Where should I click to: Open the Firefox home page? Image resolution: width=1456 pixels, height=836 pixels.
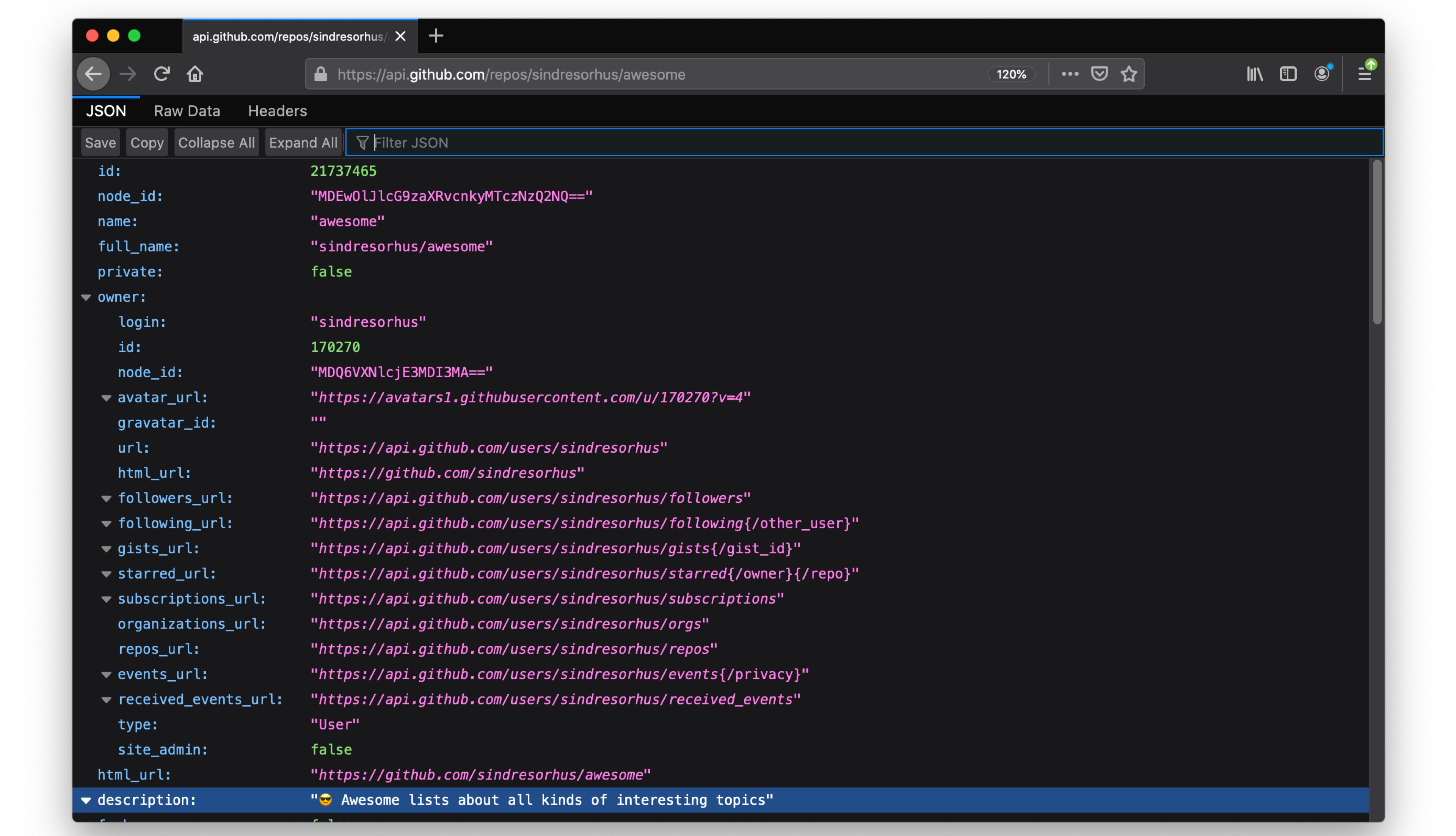(195, 74)
